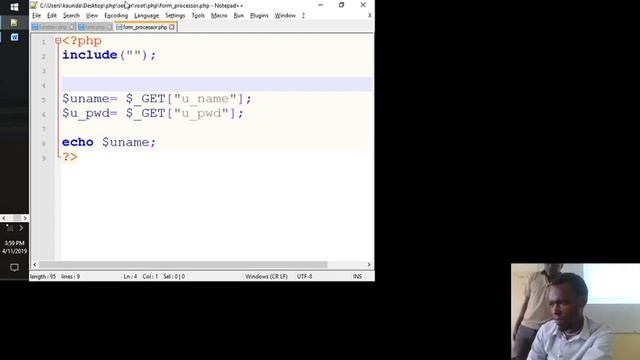Screen dimensions: 640x360
Task: Open the question mark help menu
Action: click(x=303, y=16)
